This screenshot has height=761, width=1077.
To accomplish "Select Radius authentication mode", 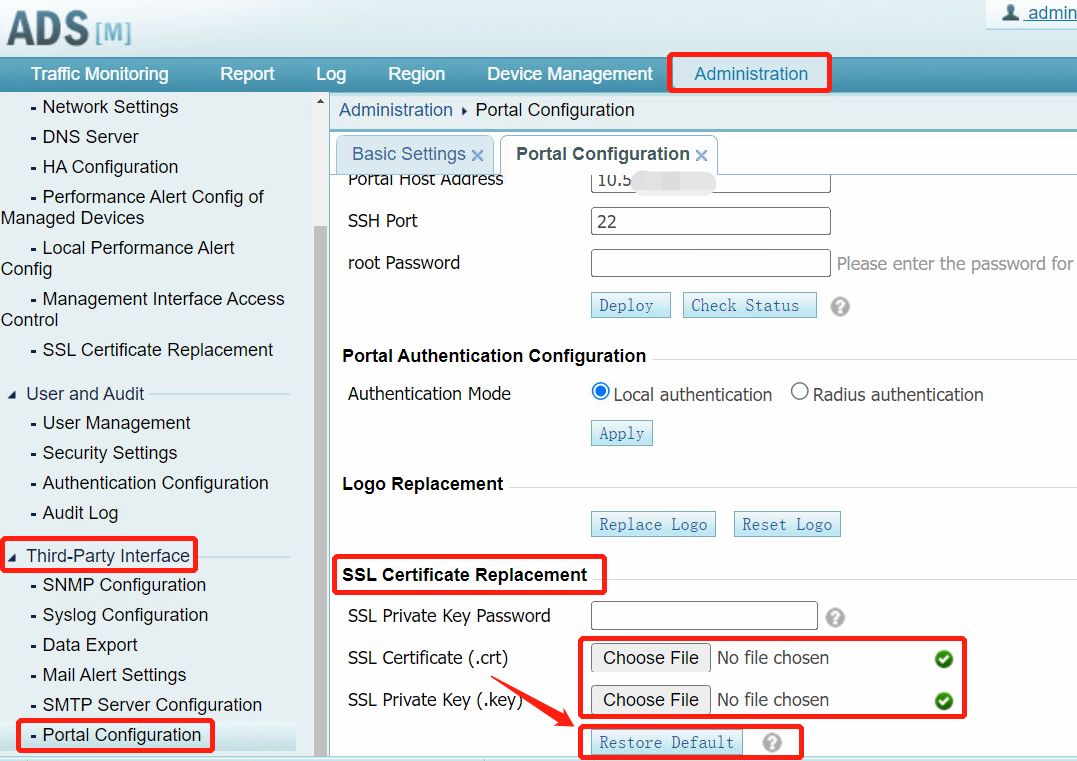I will pyautogui.click(x=799, y=392).
